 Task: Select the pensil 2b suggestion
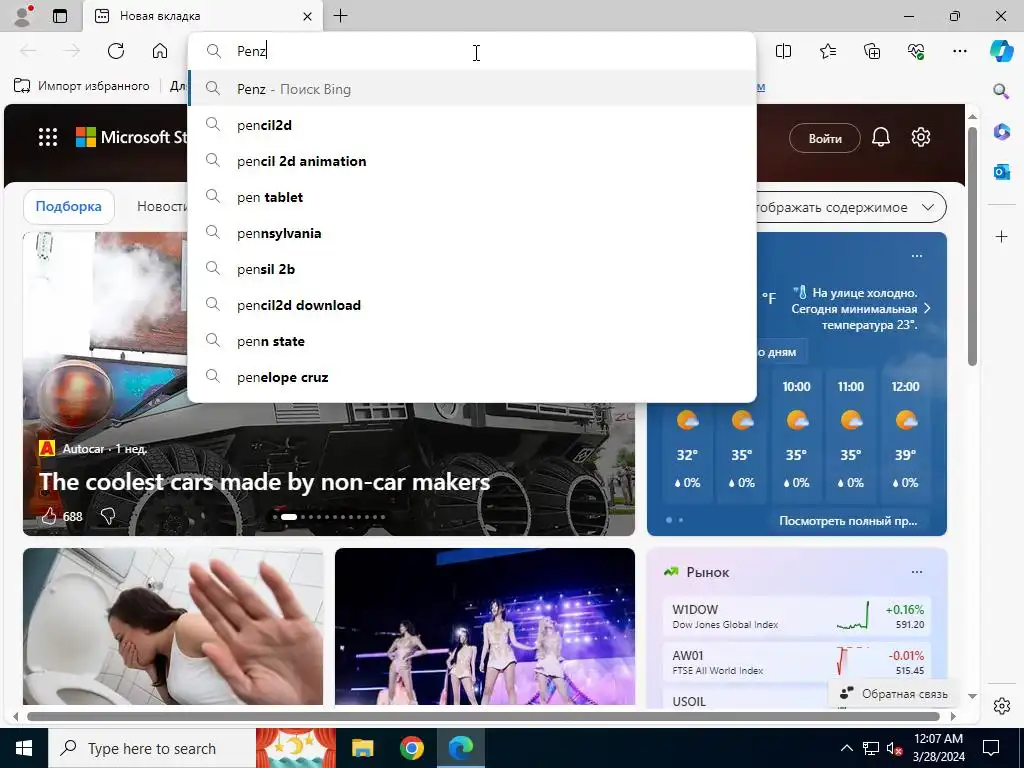472,268
